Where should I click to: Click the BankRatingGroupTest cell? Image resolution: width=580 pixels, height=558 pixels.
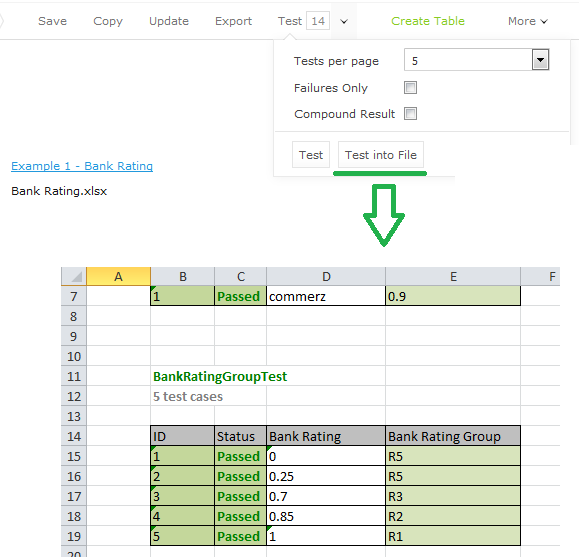point(220,376)
